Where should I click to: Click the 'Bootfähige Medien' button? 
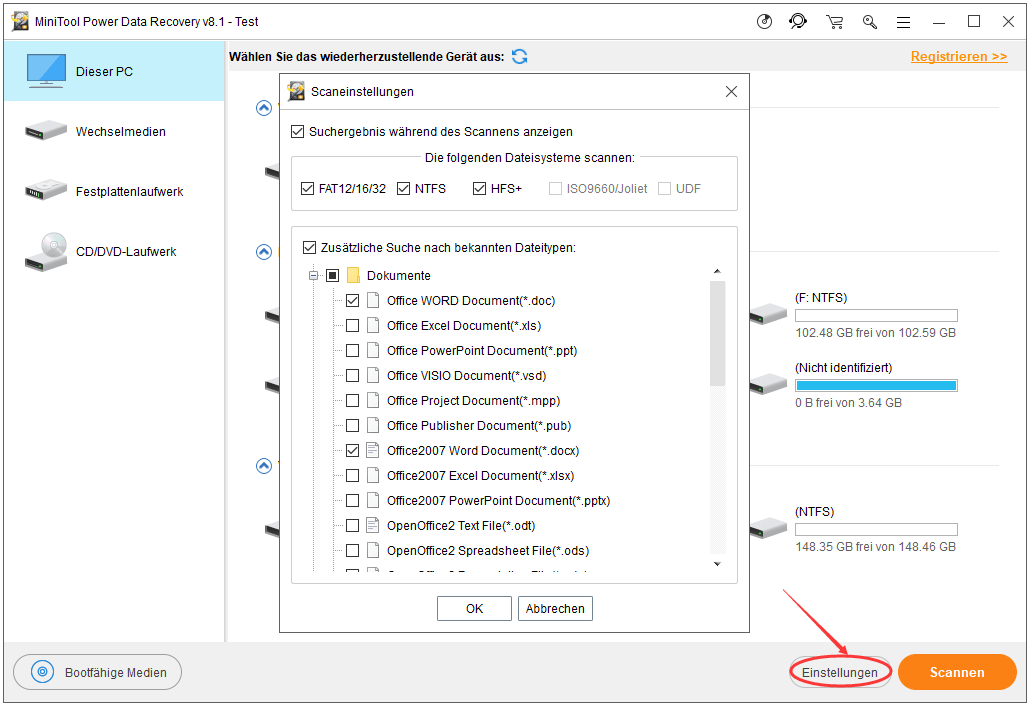point(97,672)
